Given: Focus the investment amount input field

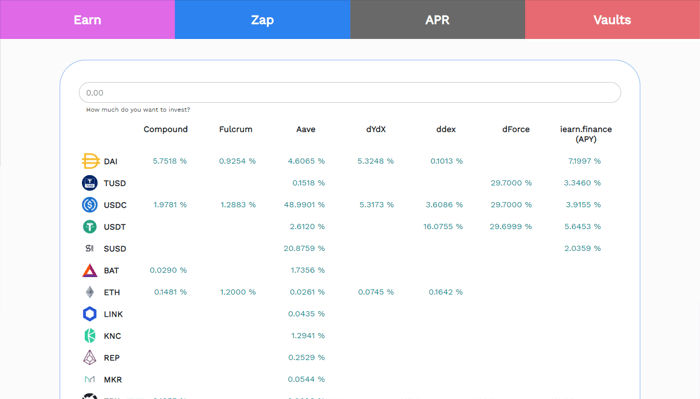Looking at the screenshot, I should click(350, 93).
